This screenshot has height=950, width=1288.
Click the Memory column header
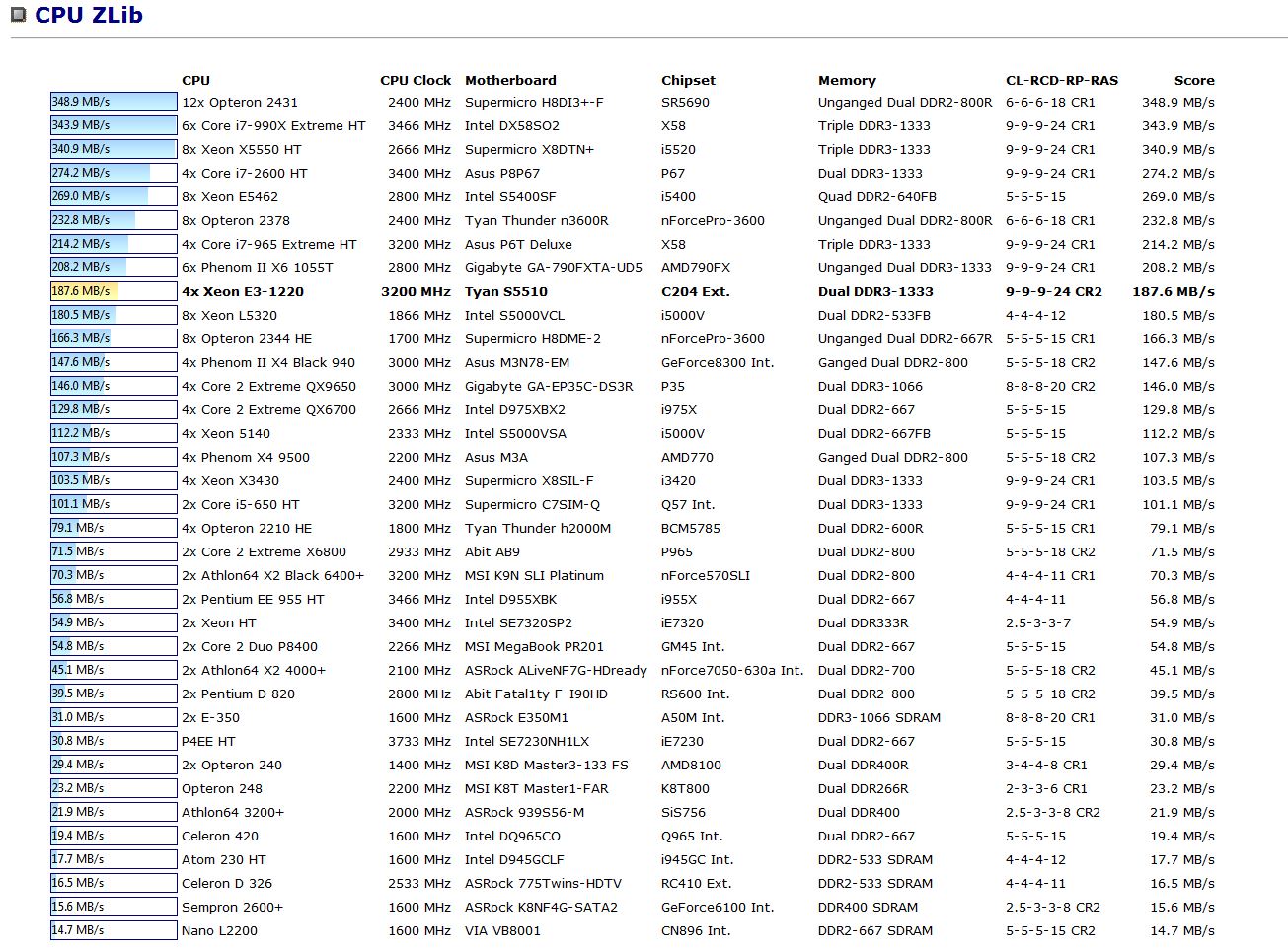(847, 80)
